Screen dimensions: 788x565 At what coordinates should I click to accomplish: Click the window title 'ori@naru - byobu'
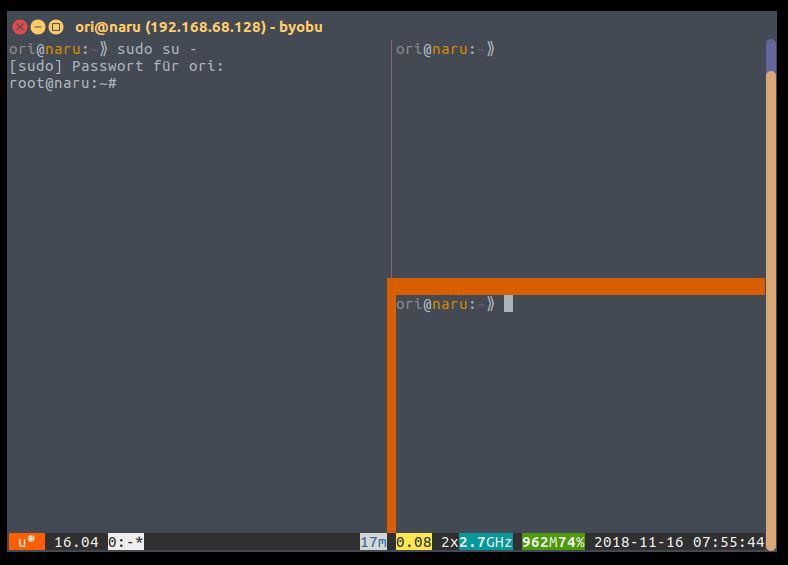point(199,27)
